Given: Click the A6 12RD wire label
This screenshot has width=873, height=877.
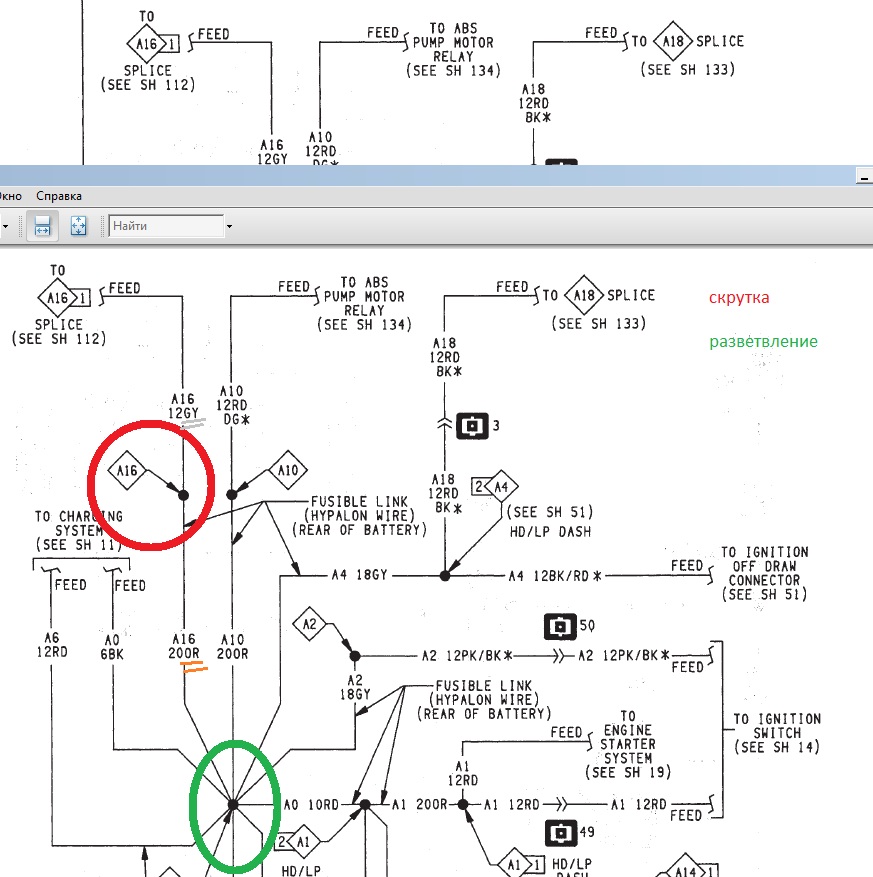Looking at the screenshot, I should pos(52,645).
